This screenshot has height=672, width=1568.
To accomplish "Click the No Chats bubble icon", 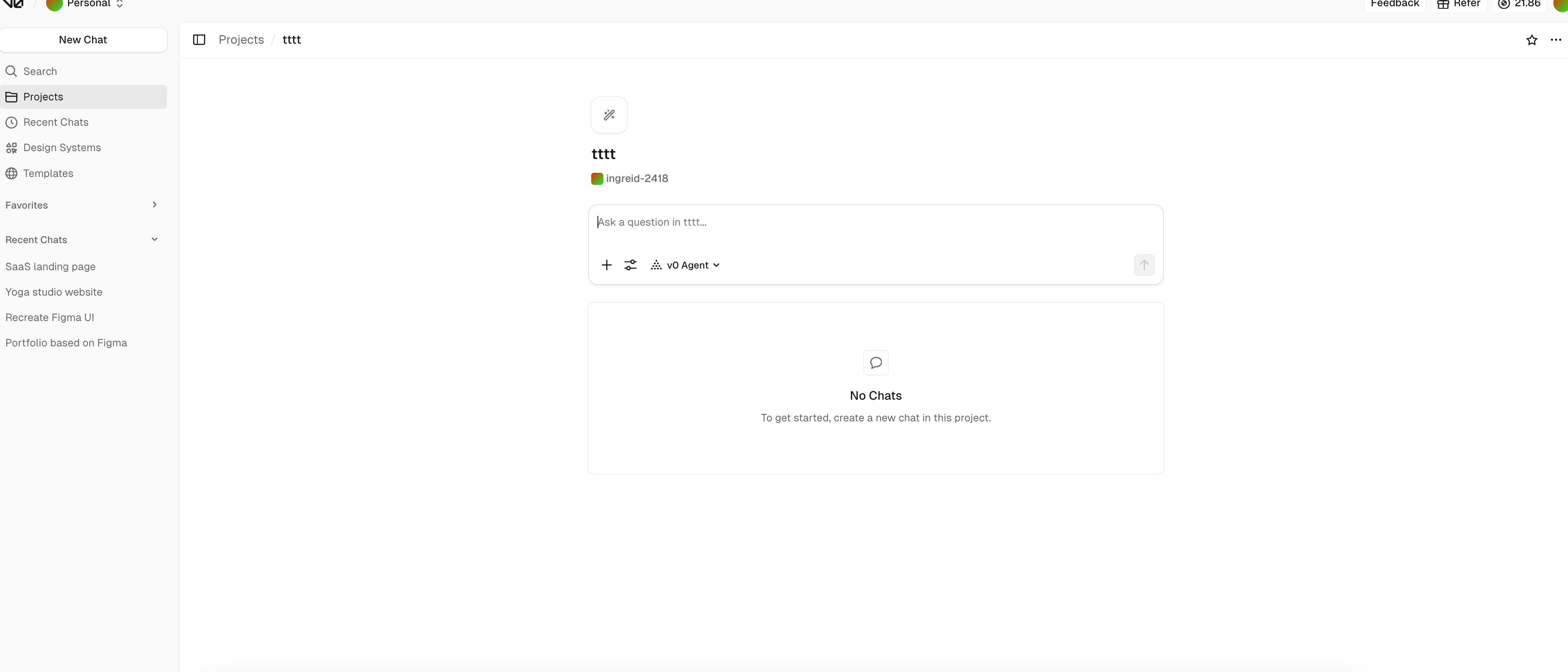I will click(875, 363).
